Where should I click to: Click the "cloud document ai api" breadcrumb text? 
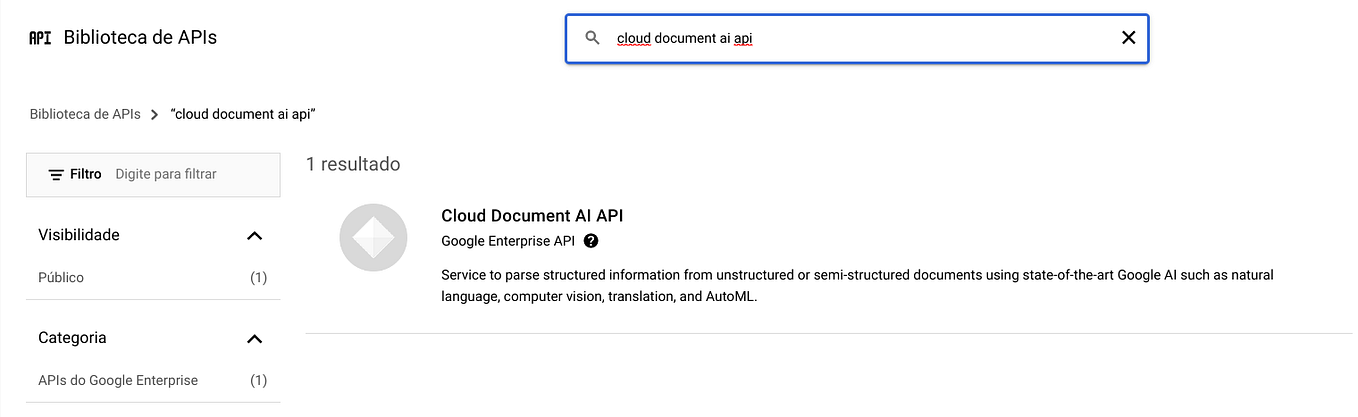(x=244, y=114)
